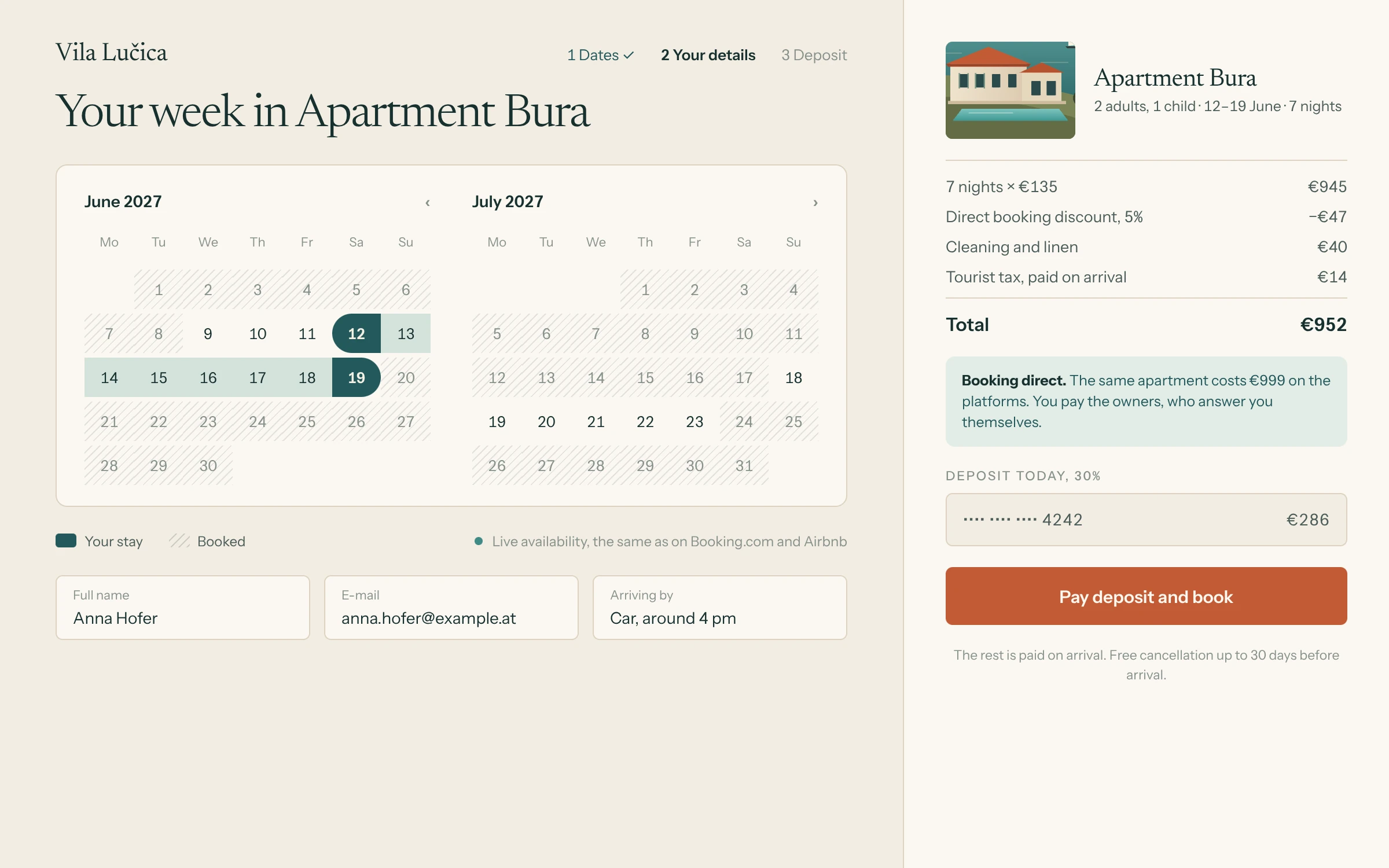The height and width of the screenshot is (868, 1389).
Task: Click the Total €952 amount
Action: (1323, 325)
